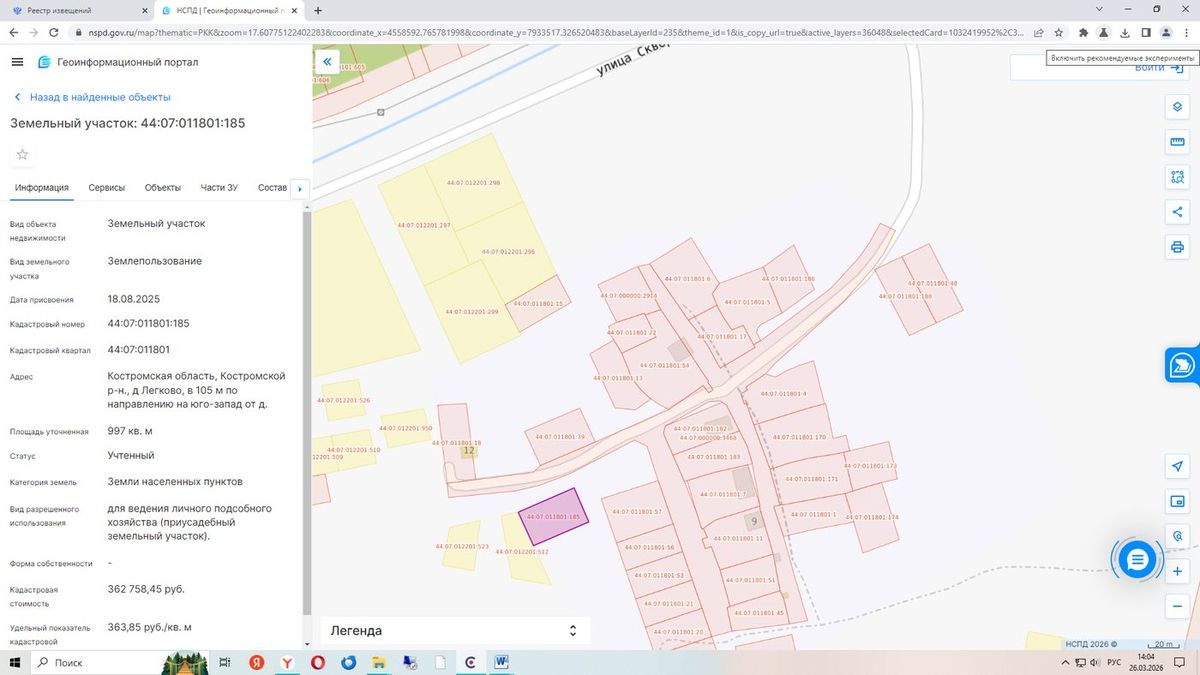Select the ruler measurement tool

1177,142
